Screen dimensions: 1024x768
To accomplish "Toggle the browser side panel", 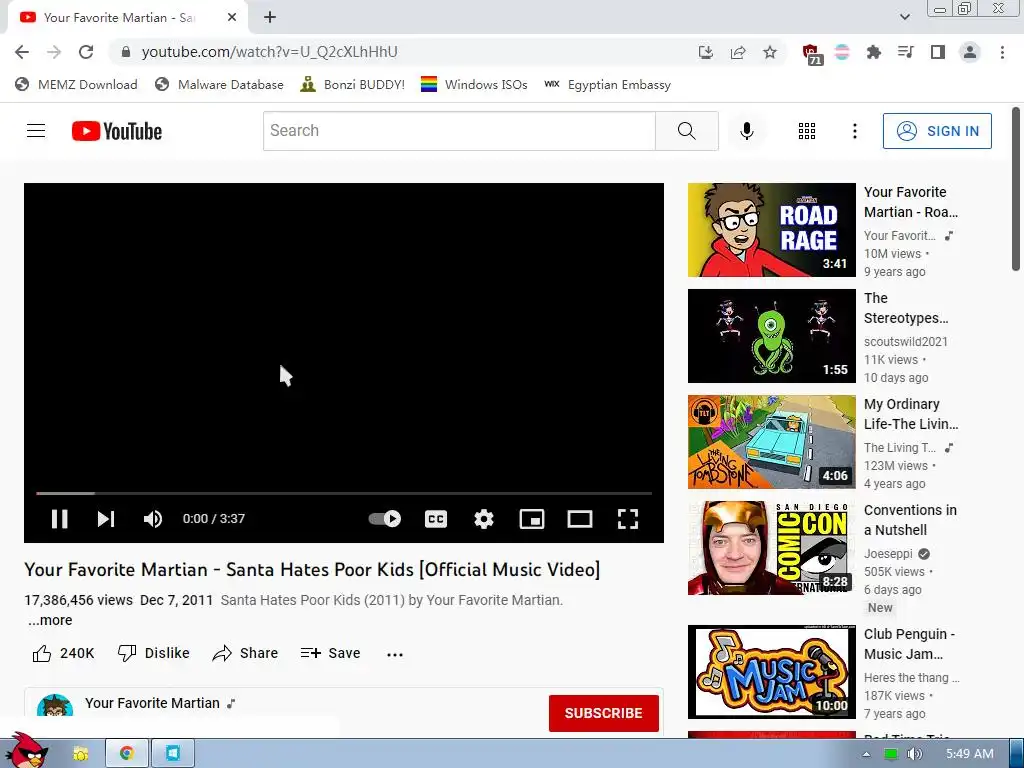I will point(938,52).
